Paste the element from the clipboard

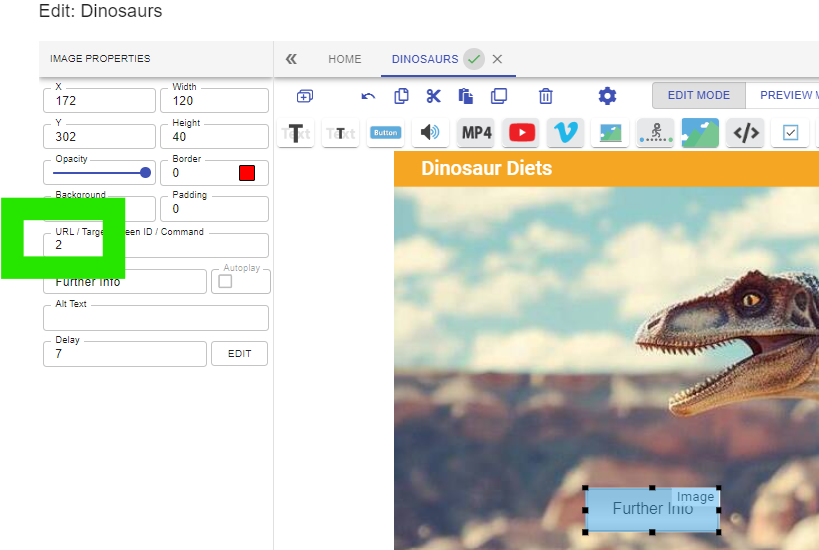(x=465, y=96)
